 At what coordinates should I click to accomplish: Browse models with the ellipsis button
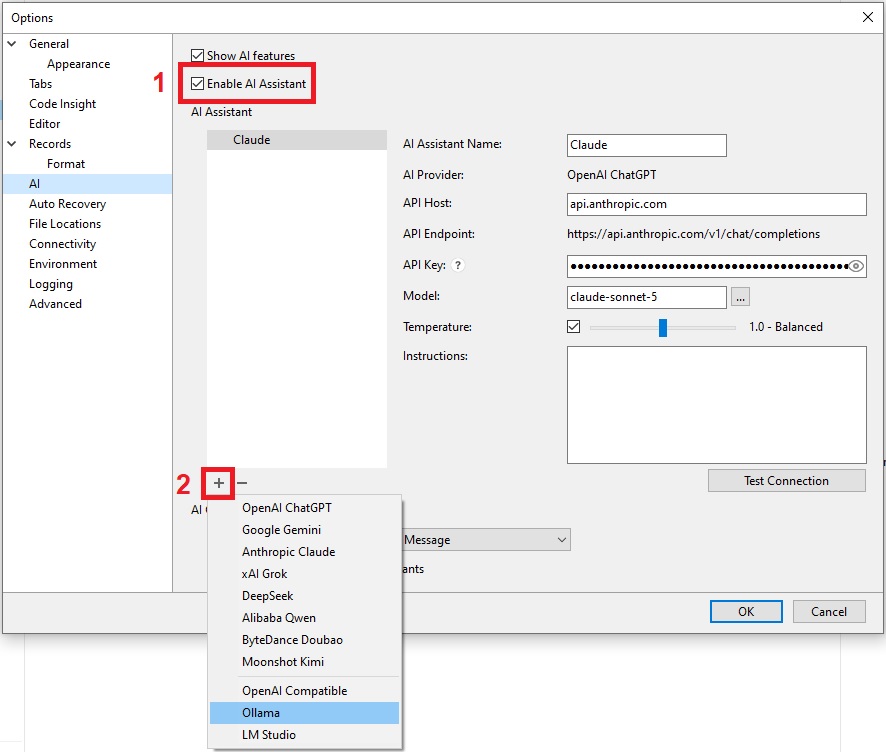click(x=740, y=297)
